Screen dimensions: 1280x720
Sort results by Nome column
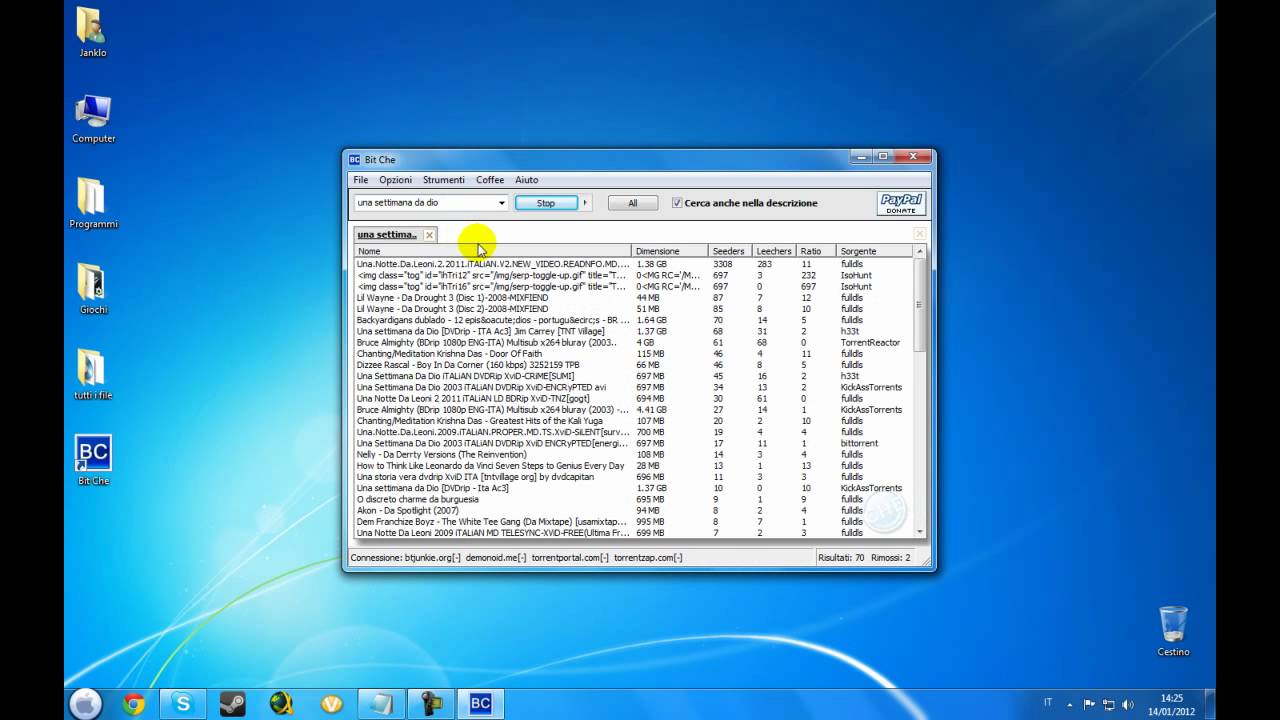tap(493, 251)
